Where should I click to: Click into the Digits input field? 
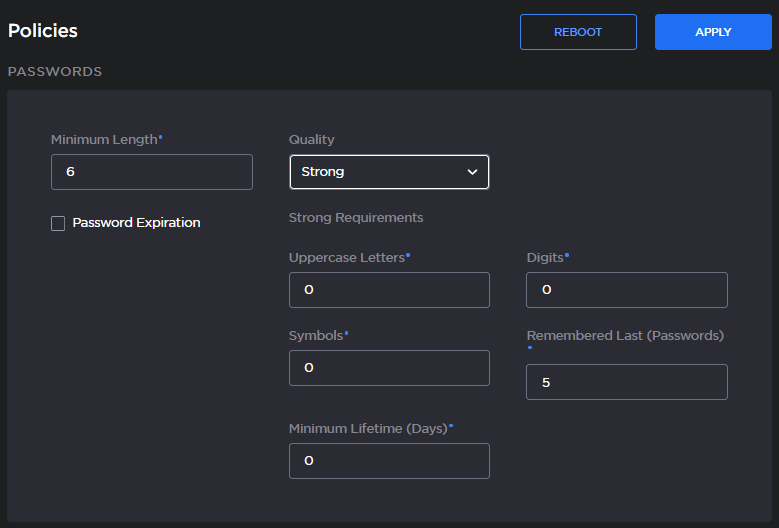(x=626, y=290)
